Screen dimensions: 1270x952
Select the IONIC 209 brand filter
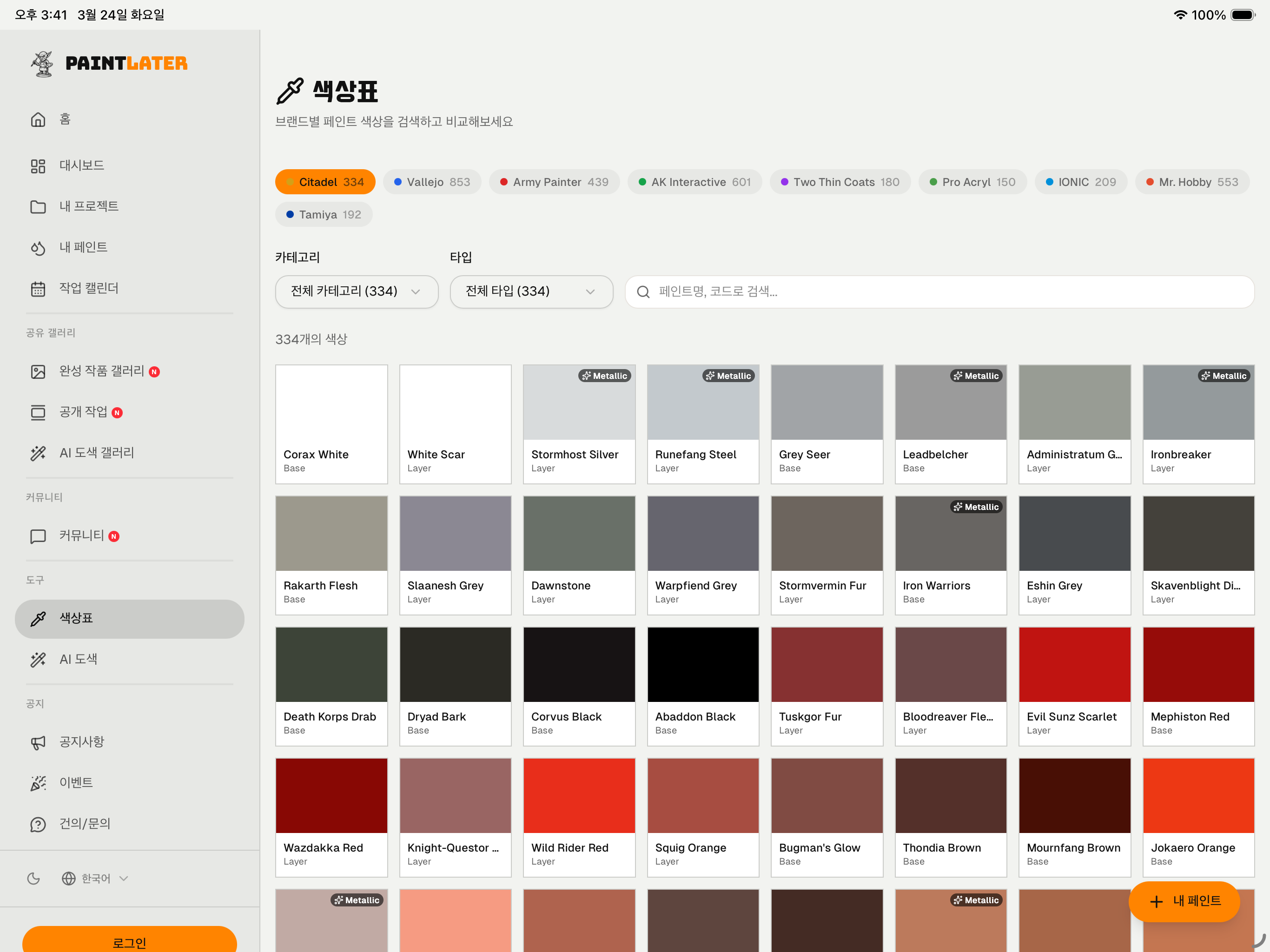[x=1080, y=182]
